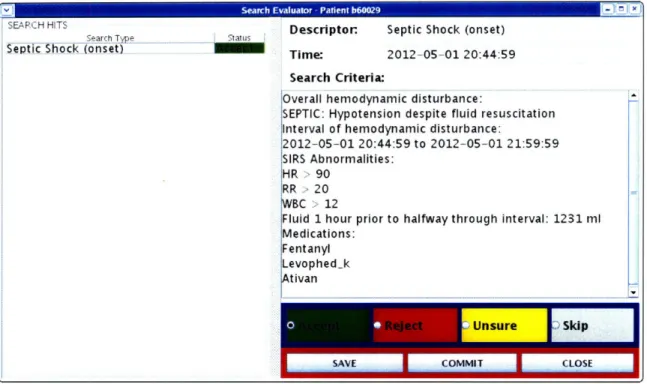Click the 'SIRS Abnormalities:' line
Image resolution: width=647 pixels, height=384 pixels.
[x=338, y=159]
